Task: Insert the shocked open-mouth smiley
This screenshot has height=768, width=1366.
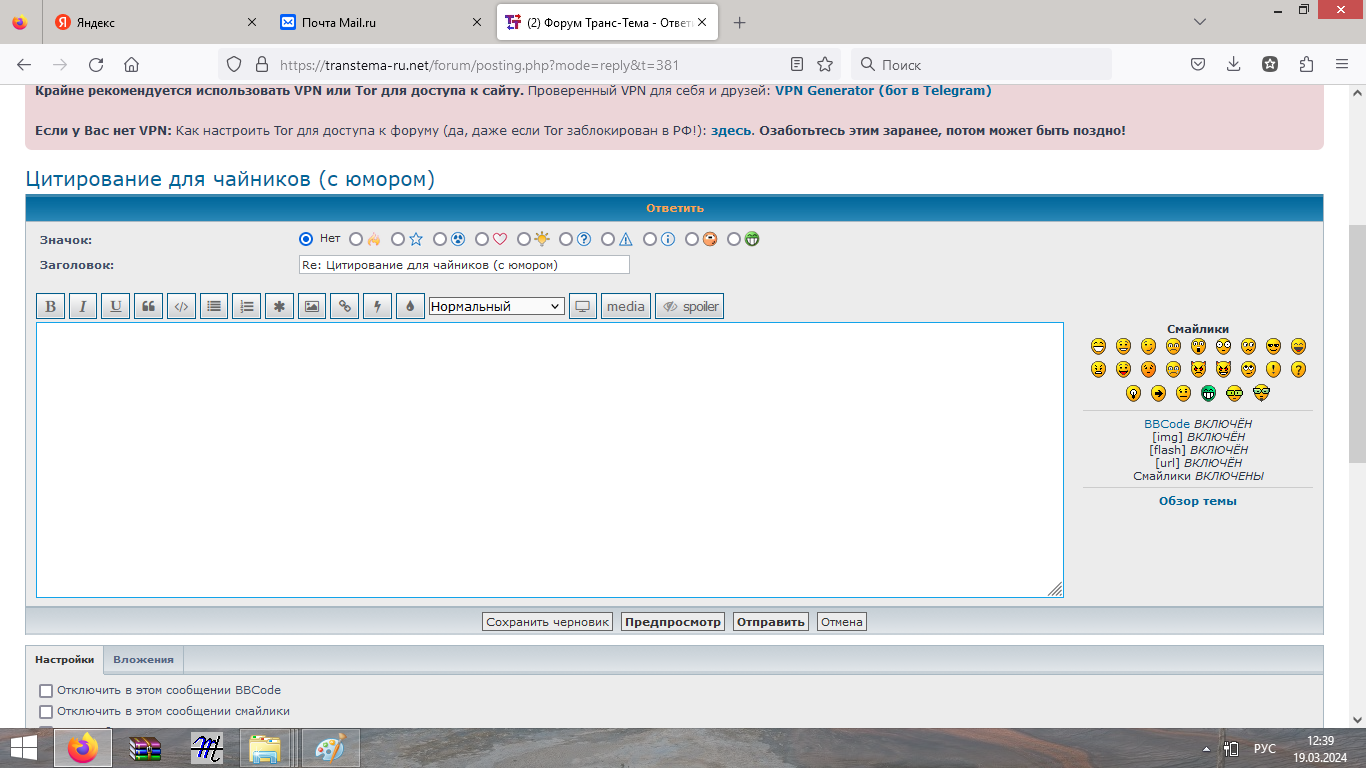Action: pos(1198,346)
